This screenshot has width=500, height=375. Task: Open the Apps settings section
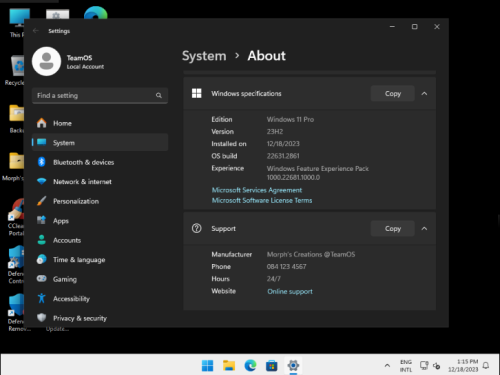100,221
